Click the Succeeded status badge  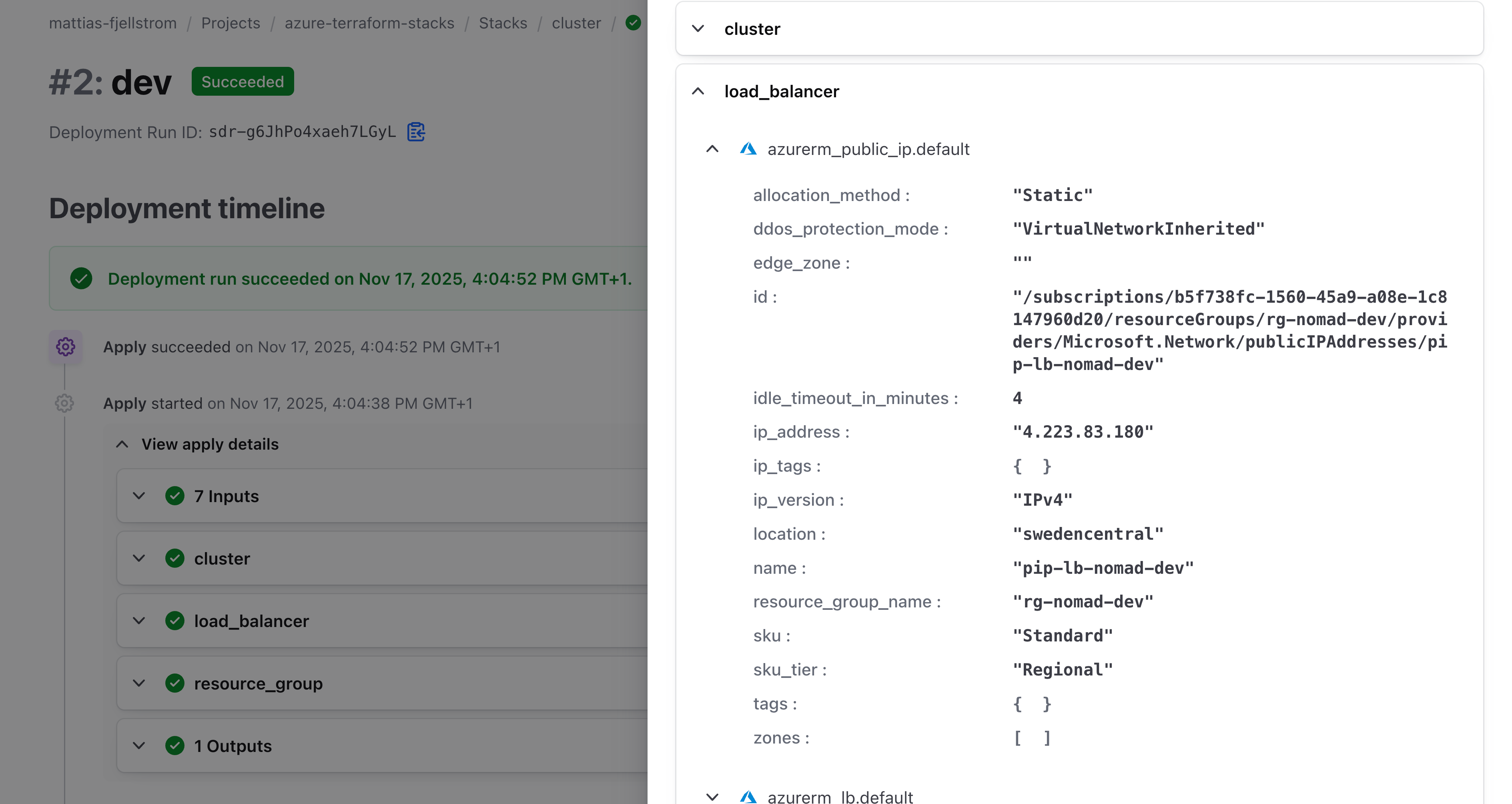[243, 82]
